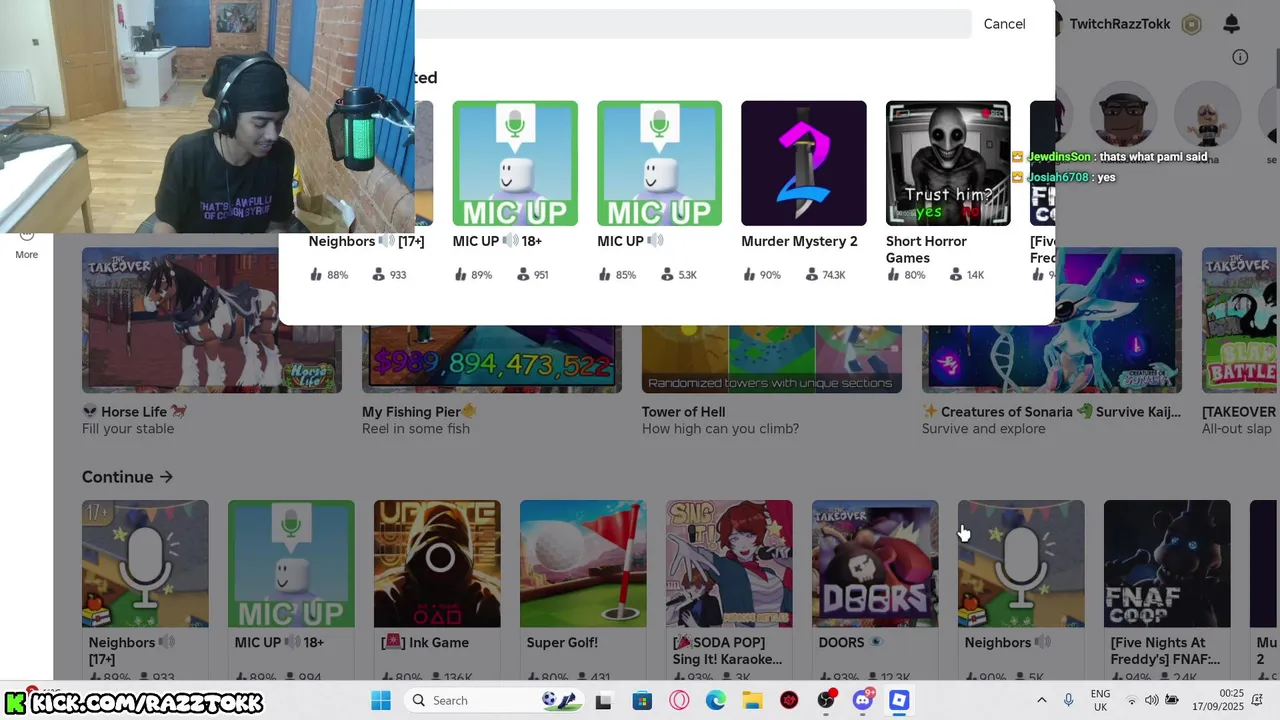Expand the Continue section arrow
Viewport: 1280px width, 720px height.
(166, 477)
